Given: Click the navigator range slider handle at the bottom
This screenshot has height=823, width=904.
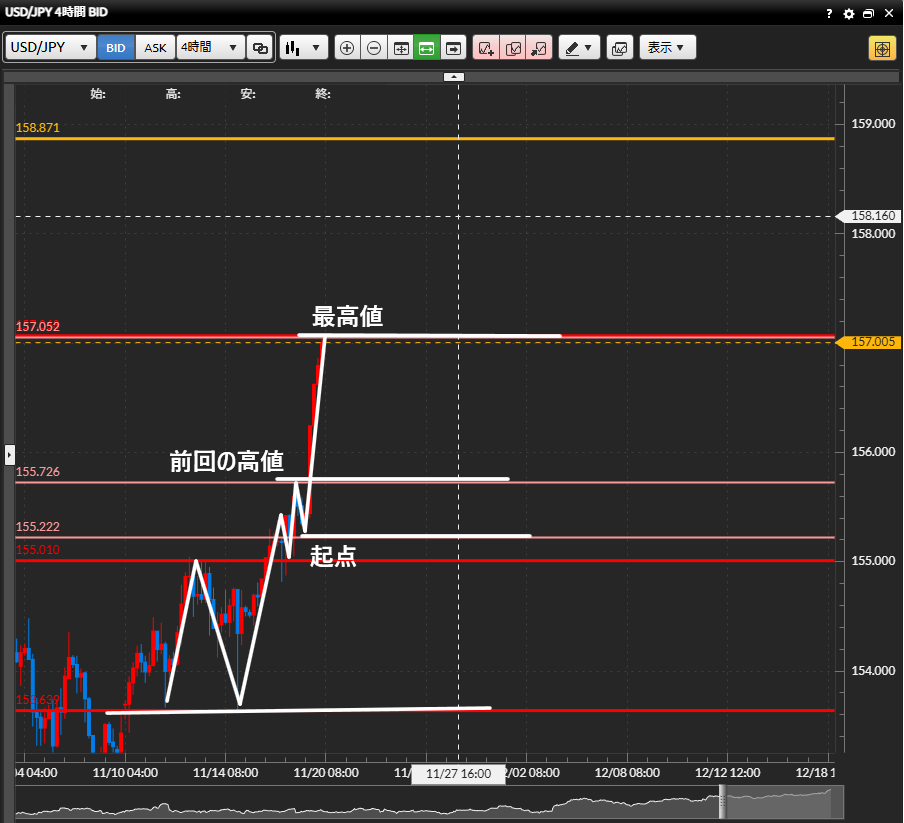Looking at the screenshot, I should point(720,802).
